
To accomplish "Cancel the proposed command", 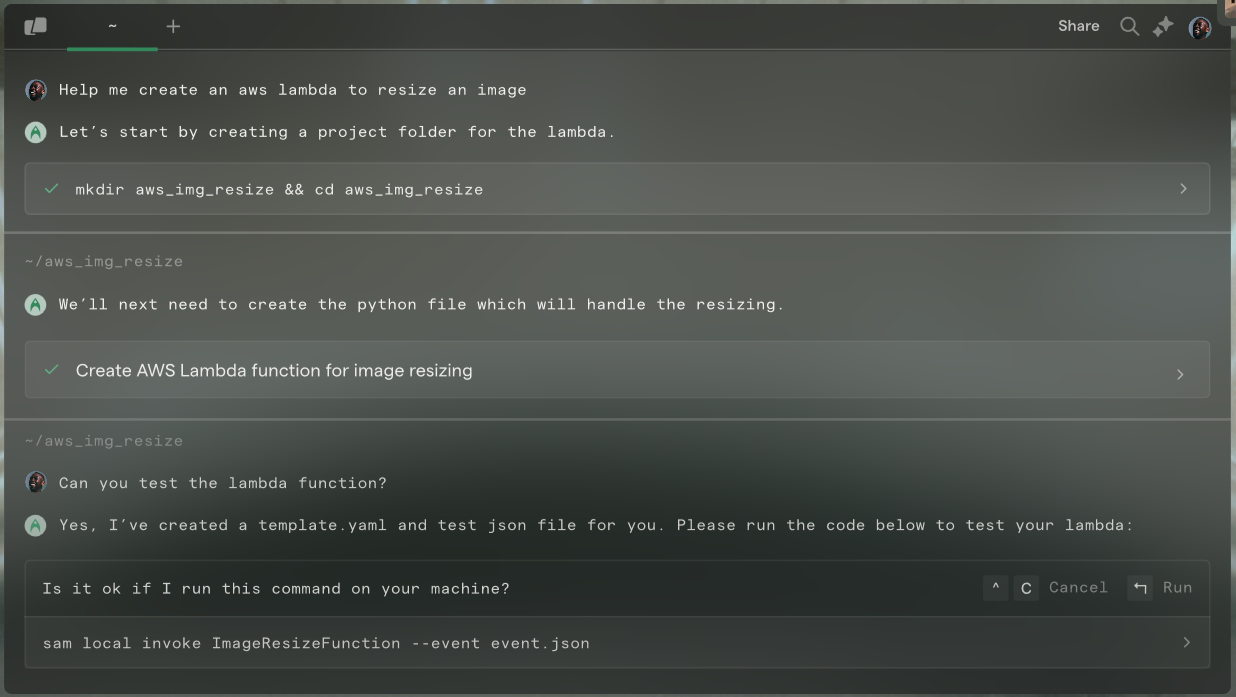I will 1078,588.
